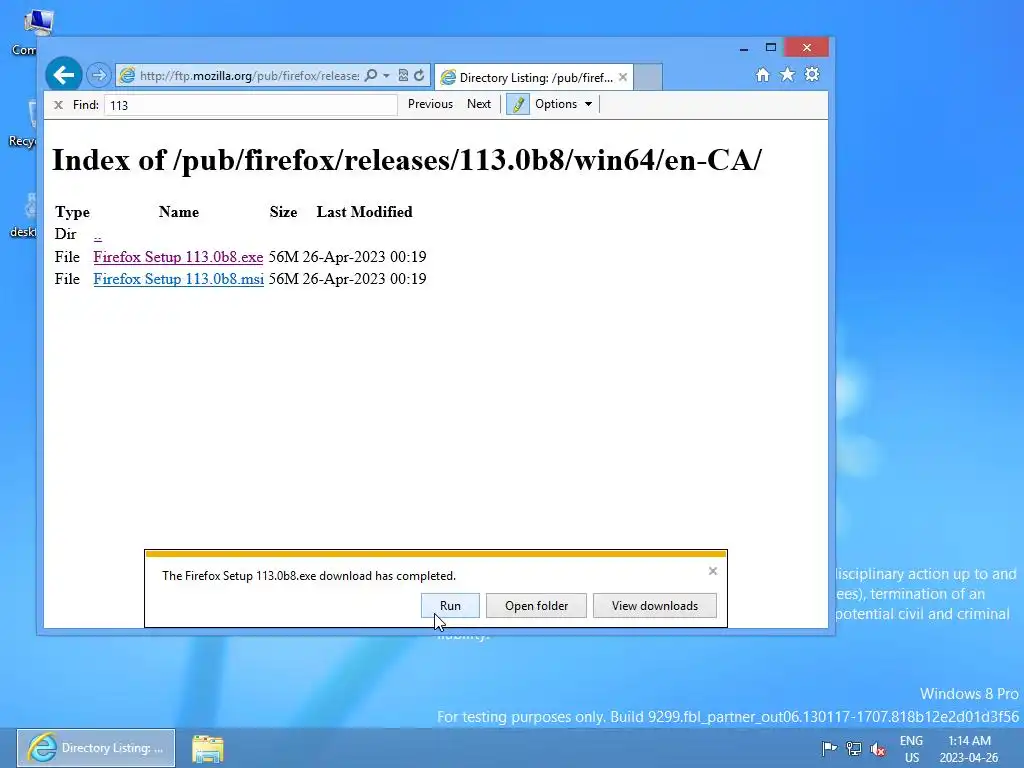1024x768 pixels.
Task: Open Action Center flag tray icon
Action: pyautogui.click(x=829, y=748)
